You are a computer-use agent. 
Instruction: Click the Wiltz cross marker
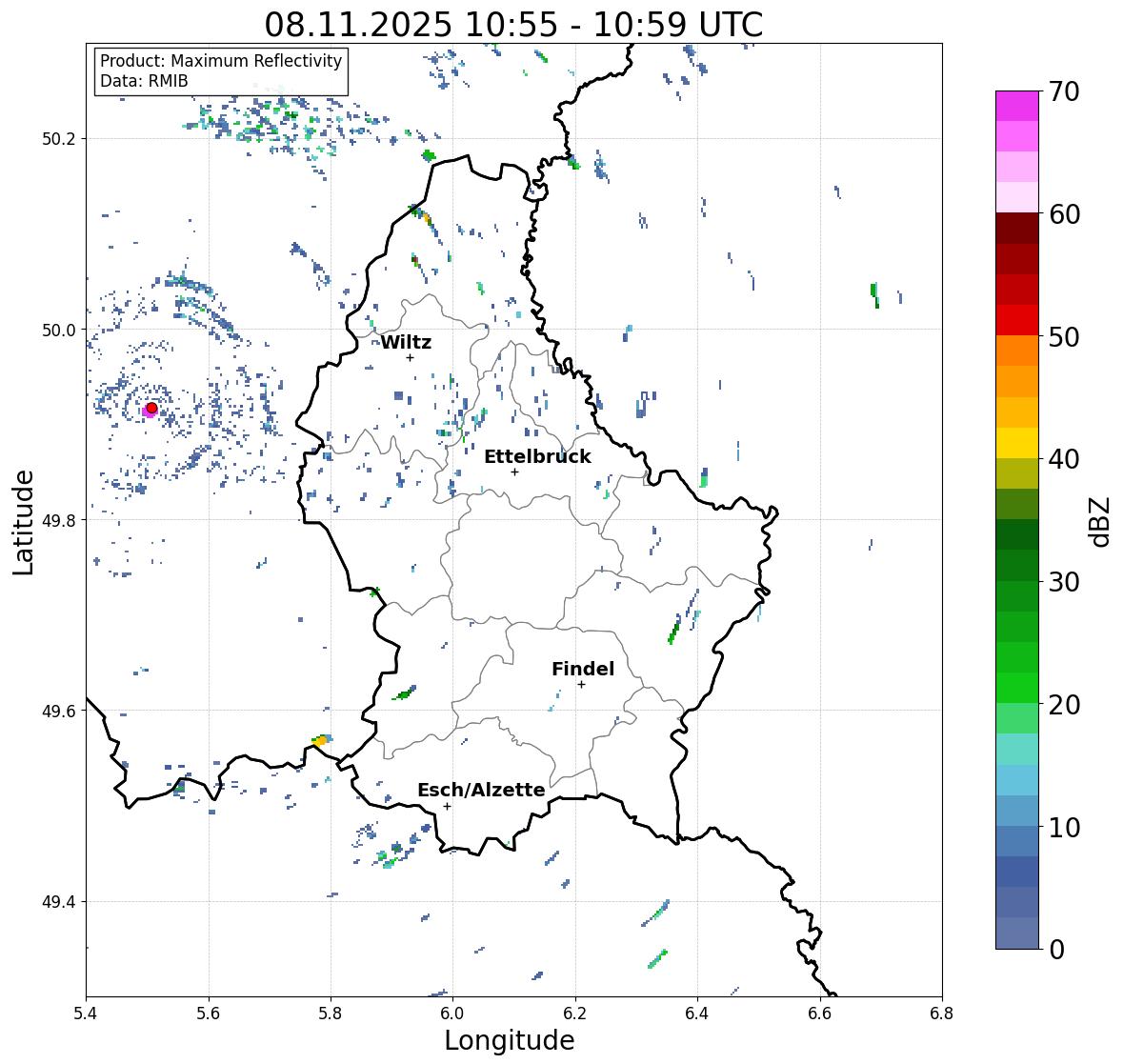click(410, 357)
